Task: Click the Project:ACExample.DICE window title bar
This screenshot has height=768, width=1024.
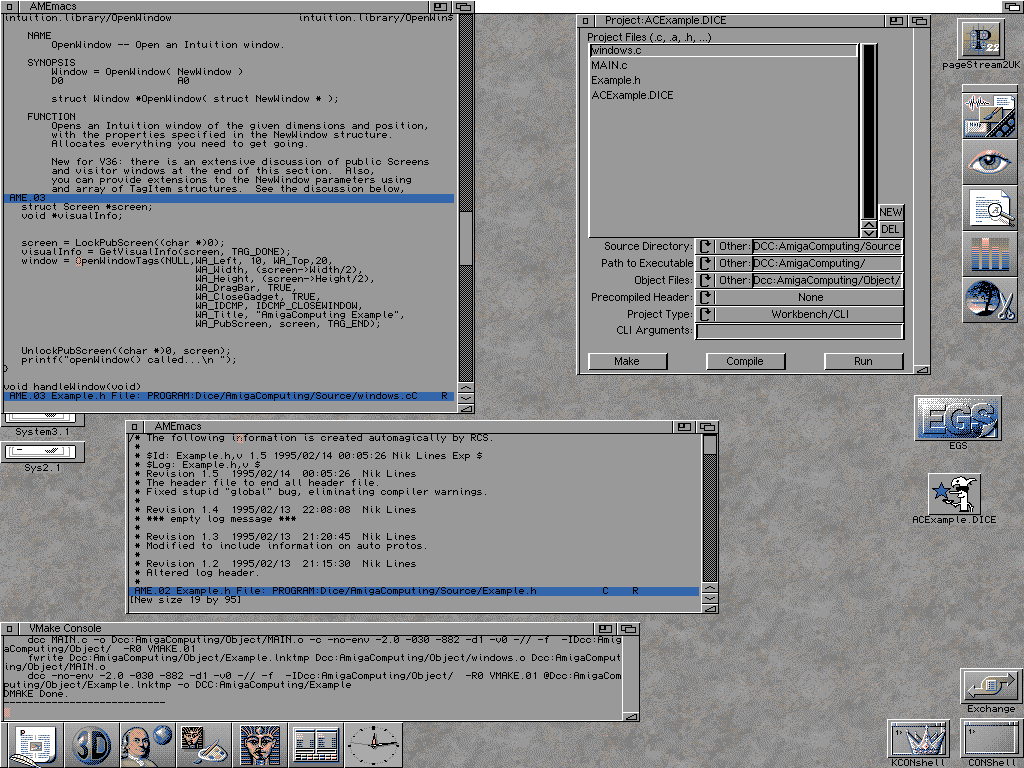Action: [x=739, y=21]
